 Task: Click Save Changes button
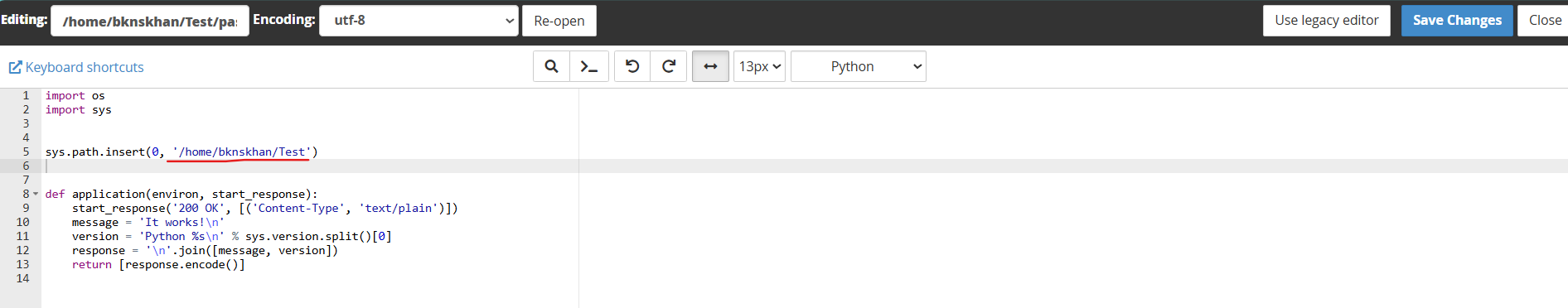tap(1457, 21)
